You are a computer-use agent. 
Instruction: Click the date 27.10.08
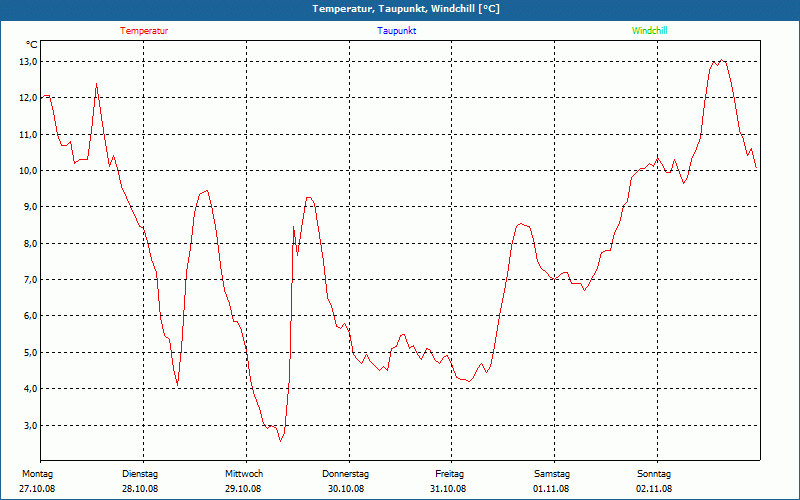(37, 489)
